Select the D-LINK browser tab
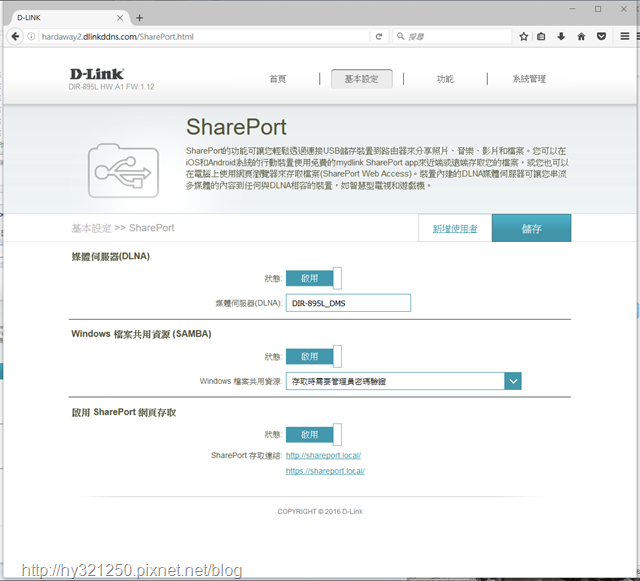The height and width of the screenshot is (581, 640). pyautogui.click(x=69, y=18)
